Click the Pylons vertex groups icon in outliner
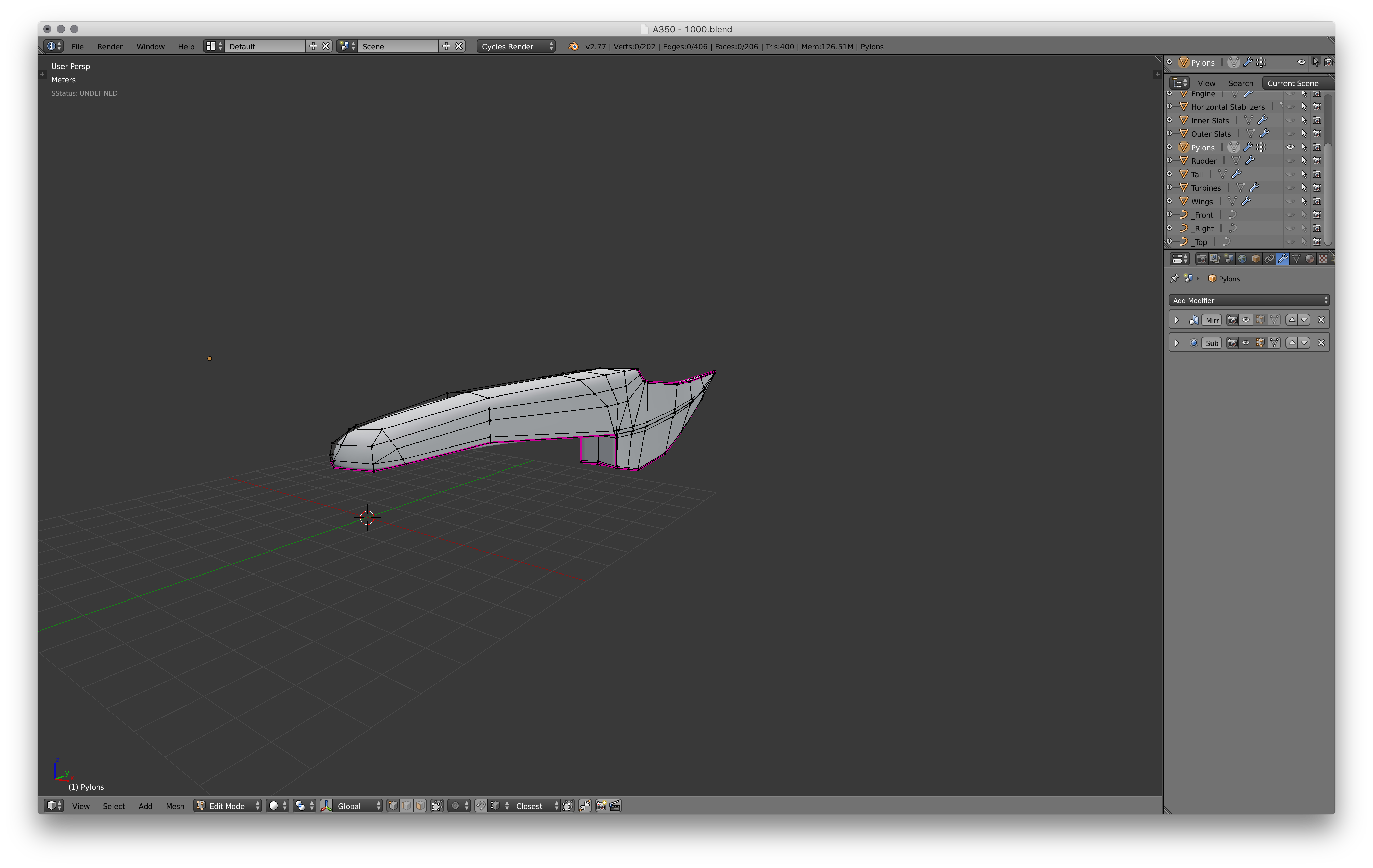1373x868 pixels. (1261, 147)
